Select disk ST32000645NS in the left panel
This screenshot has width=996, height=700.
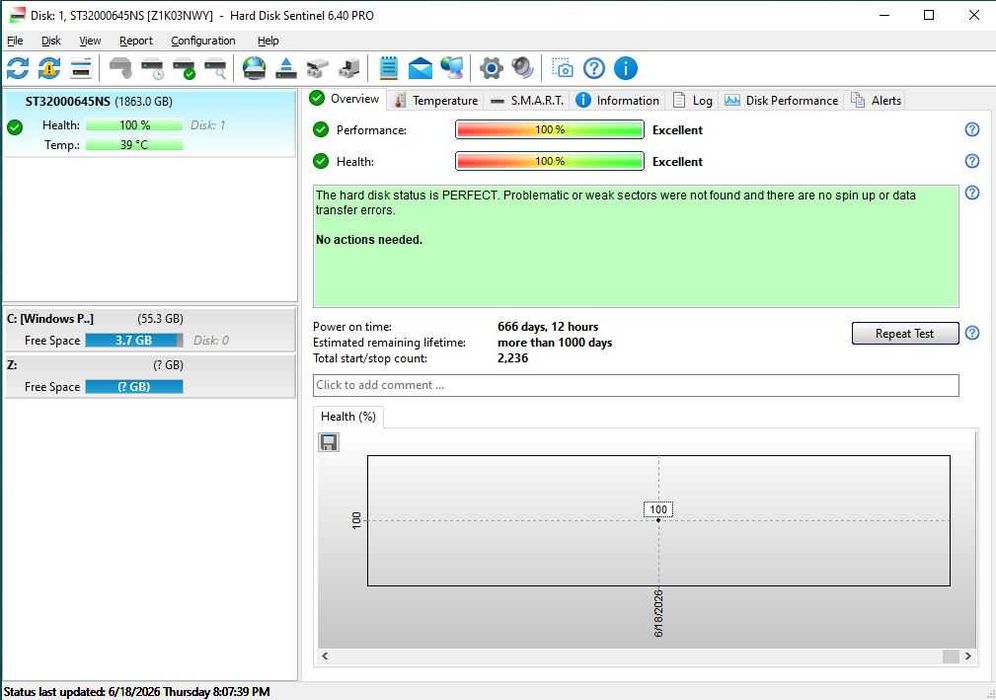click(150, 123)
